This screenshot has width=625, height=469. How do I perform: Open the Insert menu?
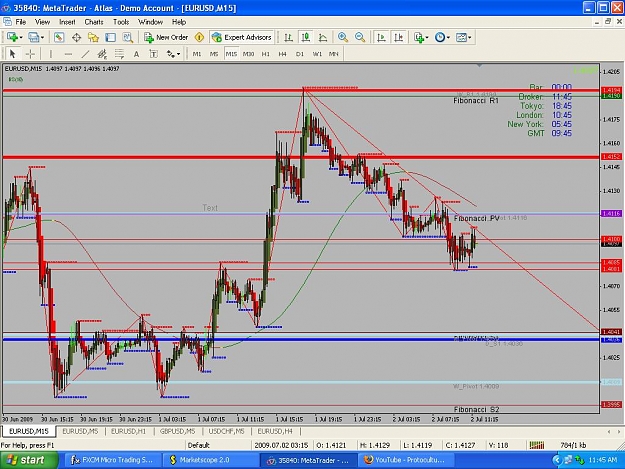tap(67, 22)
